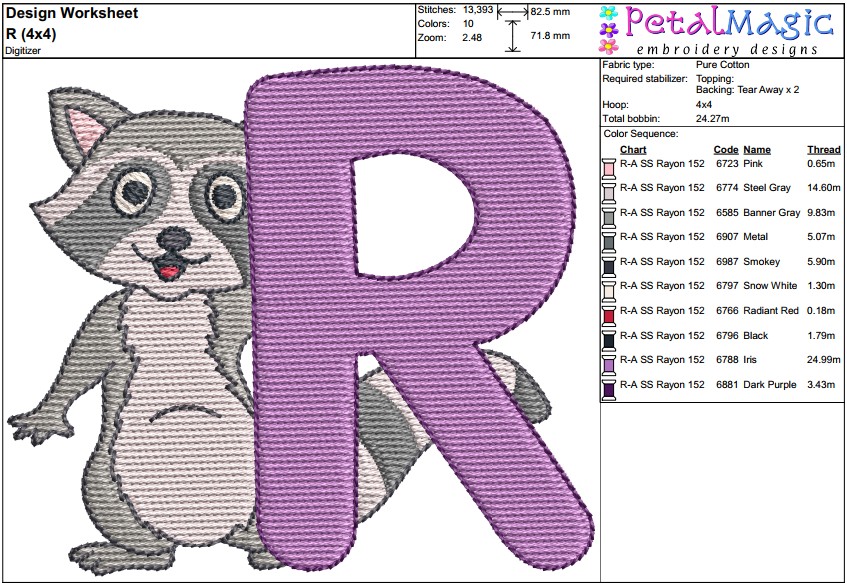Click code 6881 in the Dark Purple row

point(727,385)
